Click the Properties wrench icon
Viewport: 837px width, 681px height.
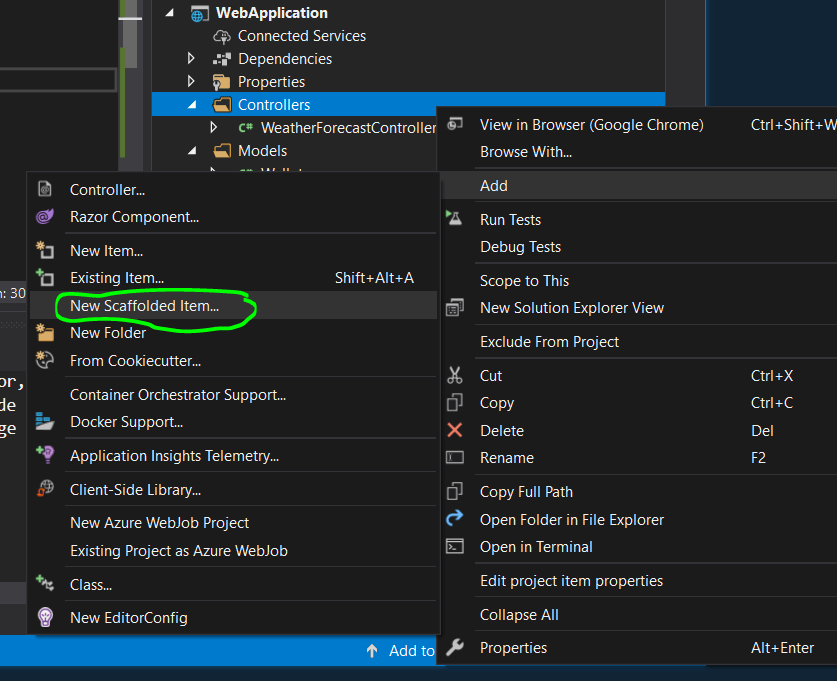[x=455, y=648]
